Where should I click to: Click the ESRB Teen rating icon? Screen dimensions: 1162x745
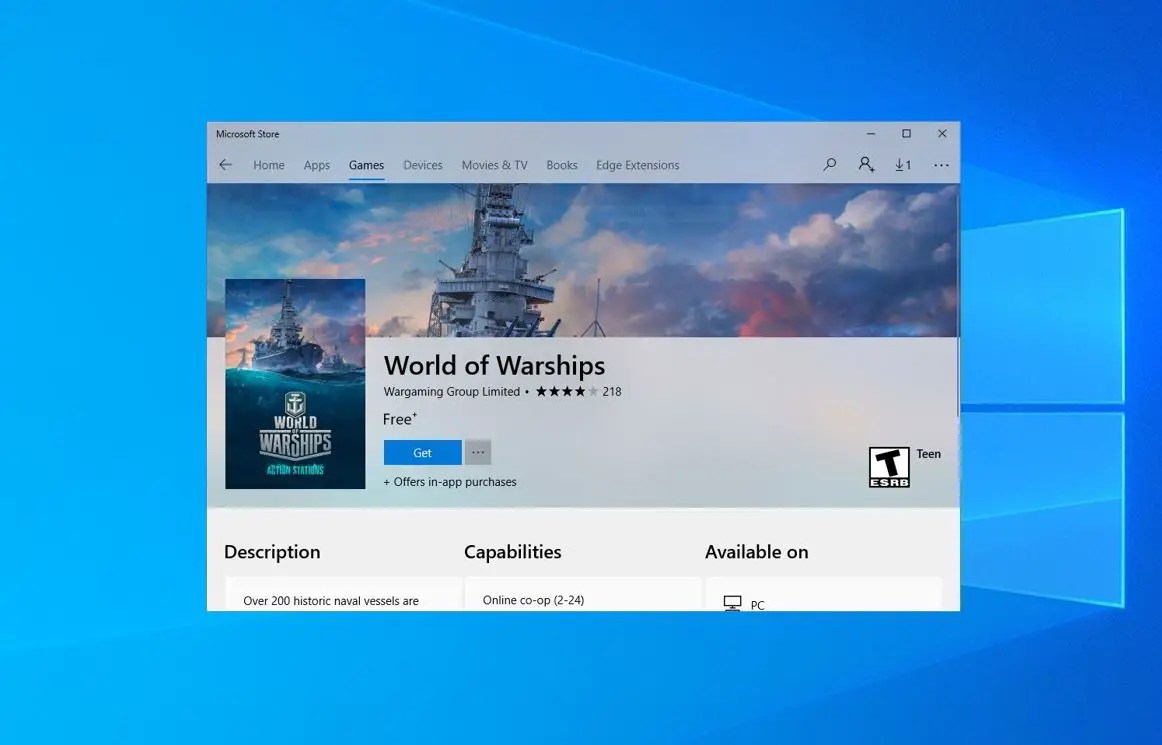889,466
